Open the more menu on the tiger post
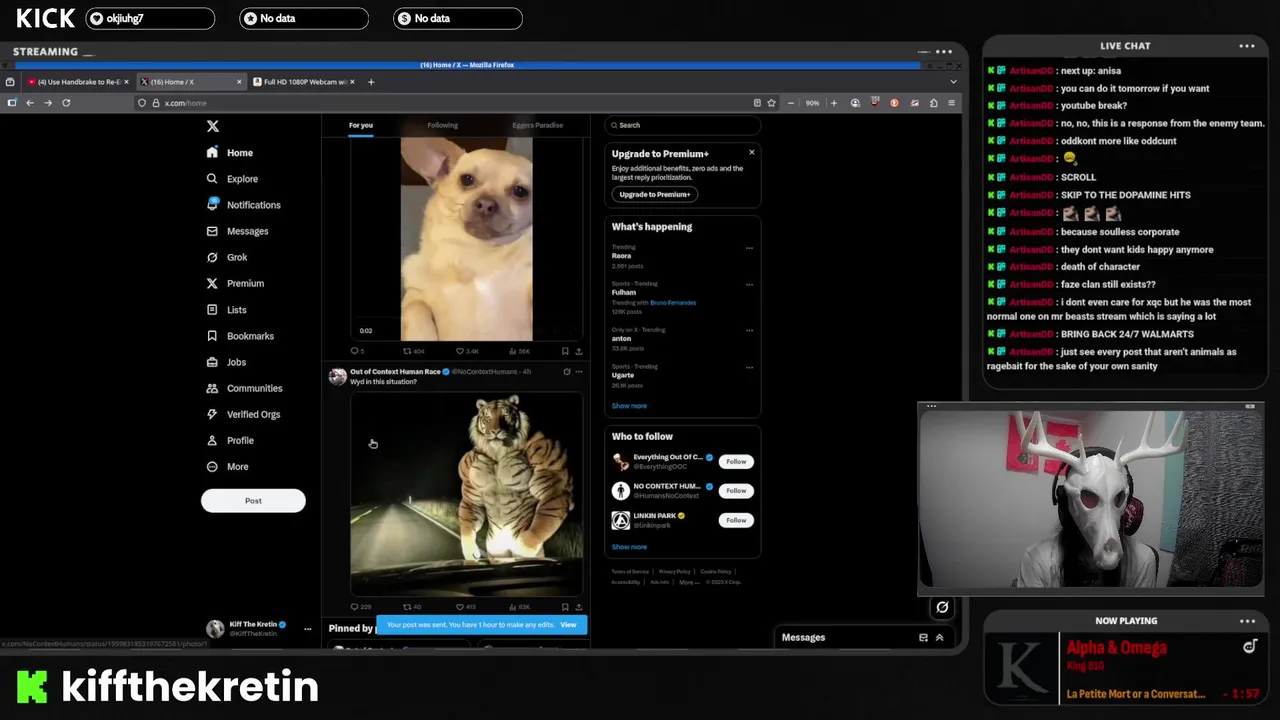 tap(578, 372)
